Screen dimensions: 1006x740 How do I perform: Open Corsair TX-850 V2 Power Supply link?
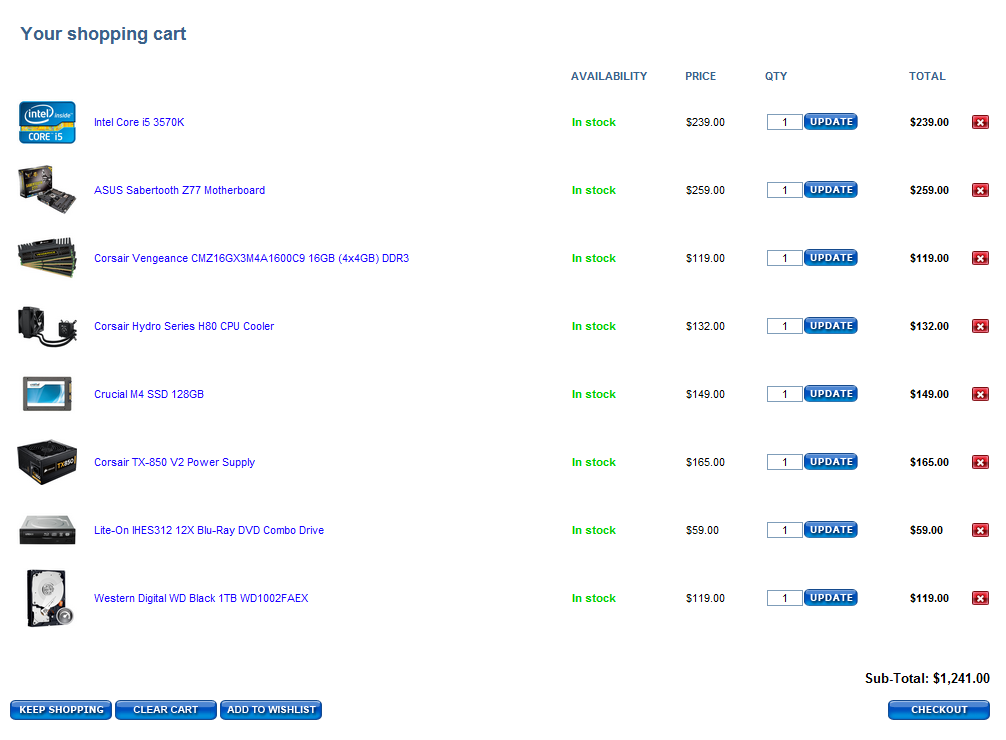(175, 462)
